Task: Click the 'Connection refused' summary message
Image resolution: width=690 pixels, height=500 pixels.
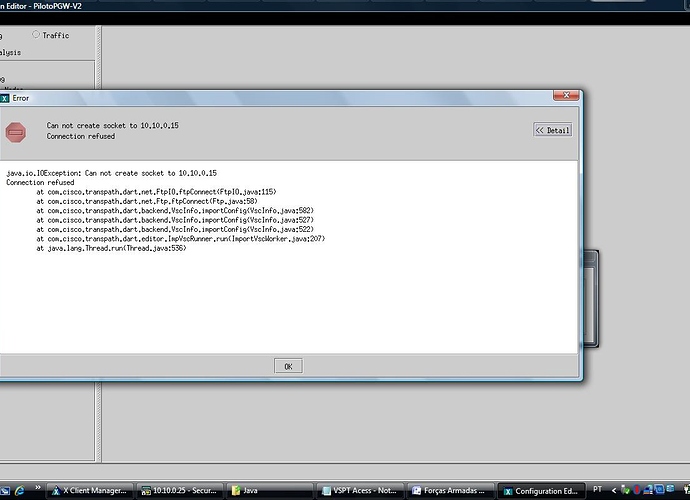Action: click(x=81, y=136)
